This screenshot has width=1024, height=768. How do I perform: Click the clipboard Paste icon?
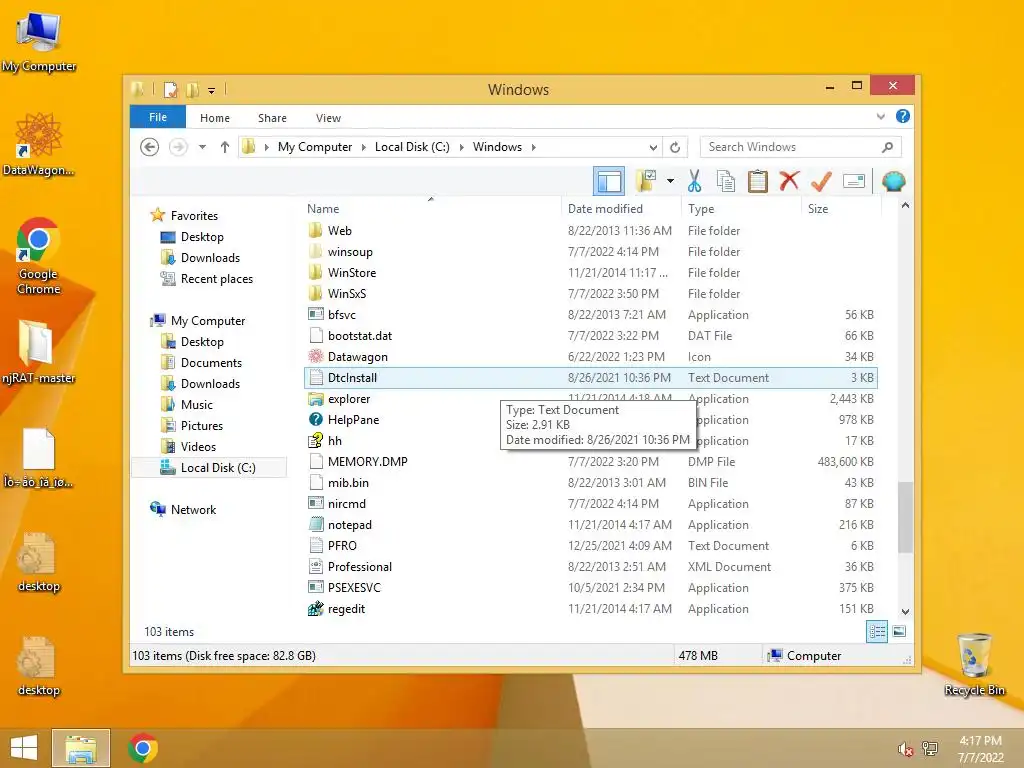[x=758, y=181]
